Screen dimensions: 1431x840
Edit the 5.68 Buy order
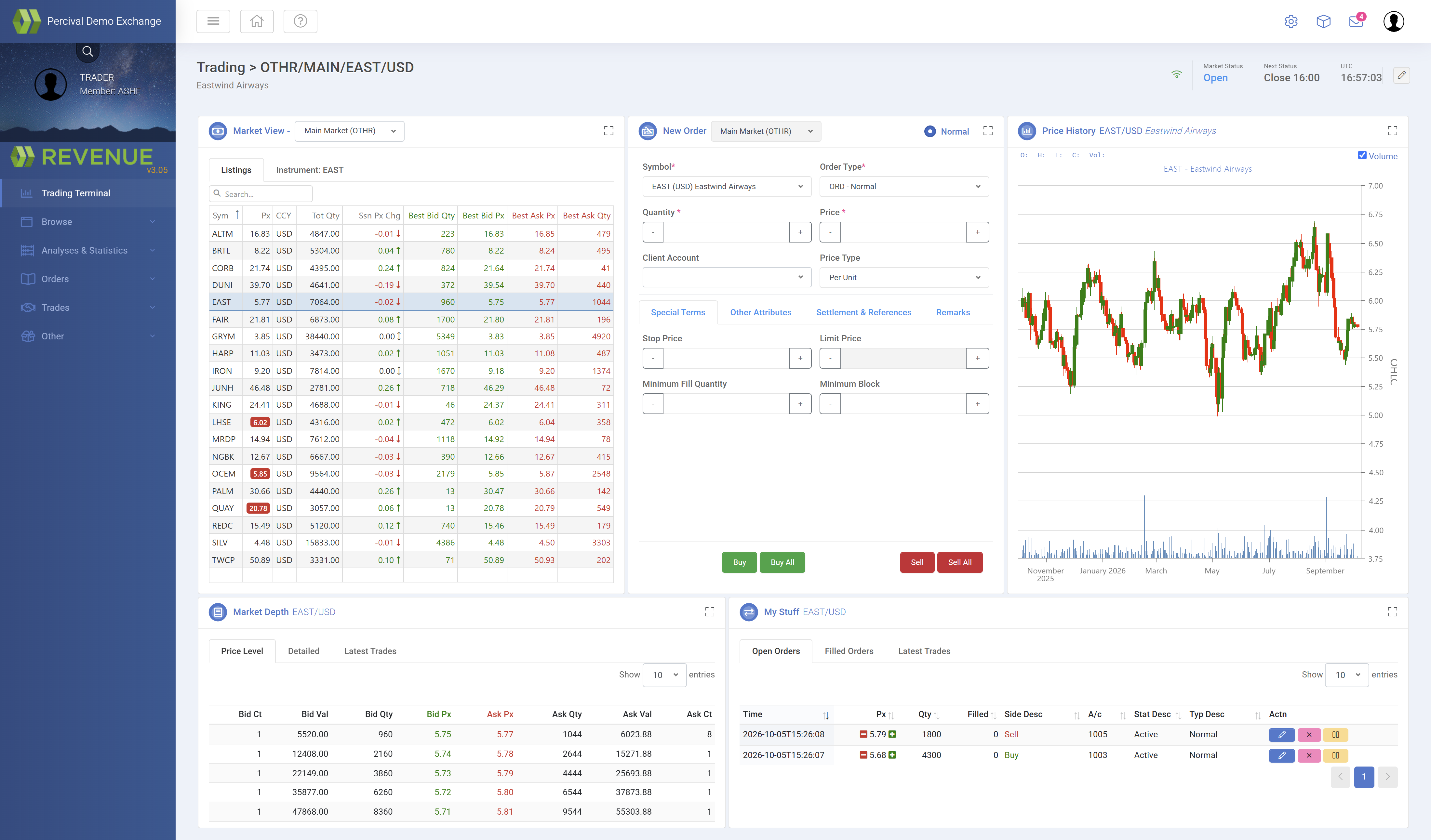[x=1282, y=755]
